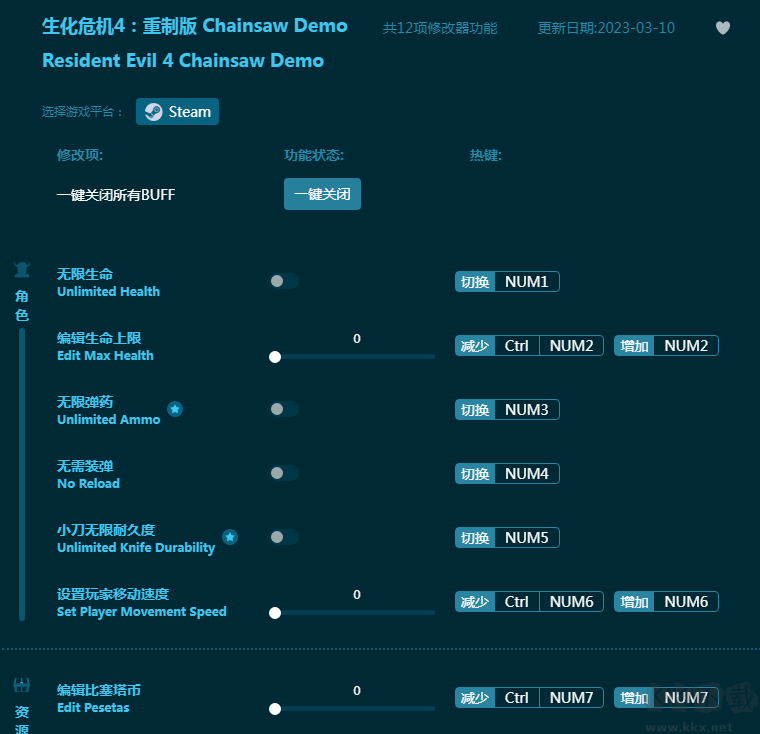Click the star badge beside Unlimited Knife Durability
This screenshot has width=760, height=734.
coord(230,537)
